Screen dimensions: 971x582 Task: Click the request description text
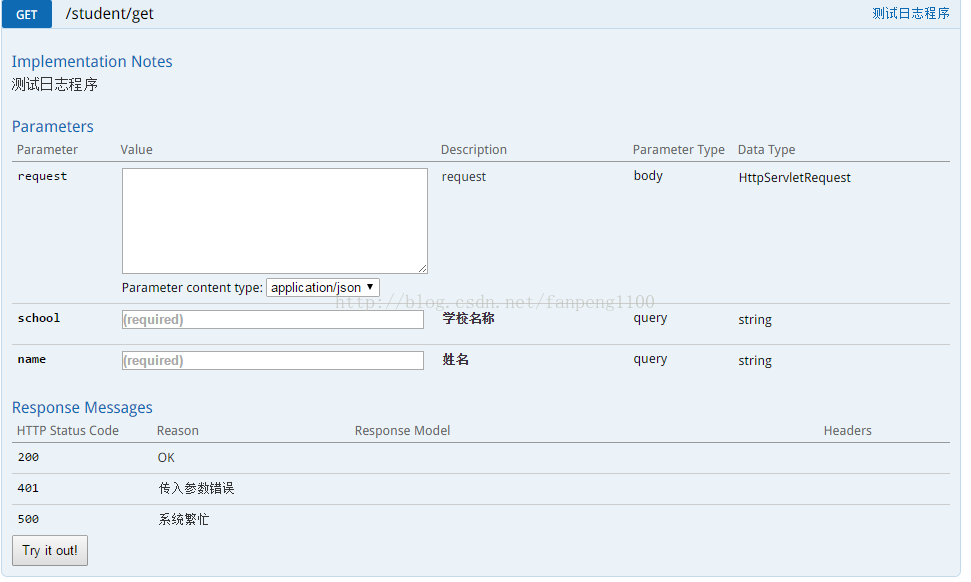pyautogui.click(x=464, y=177)
